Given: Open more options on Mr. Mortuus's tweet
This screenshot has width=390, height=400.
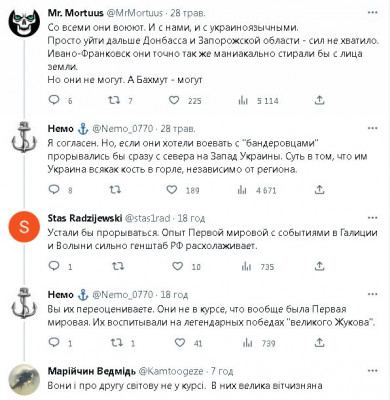Looking at the screenshot, I should 372,13.
